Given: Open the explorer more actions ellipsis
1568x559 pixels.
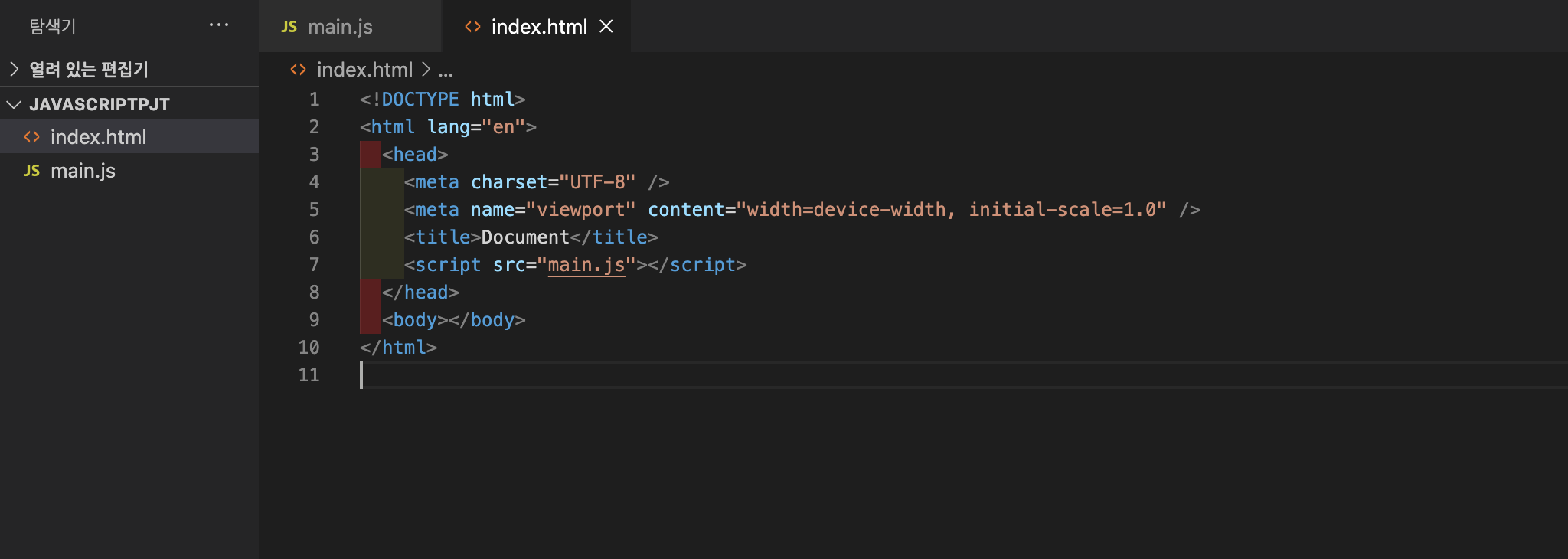Looking at the screenshot, I should point(219,25).
